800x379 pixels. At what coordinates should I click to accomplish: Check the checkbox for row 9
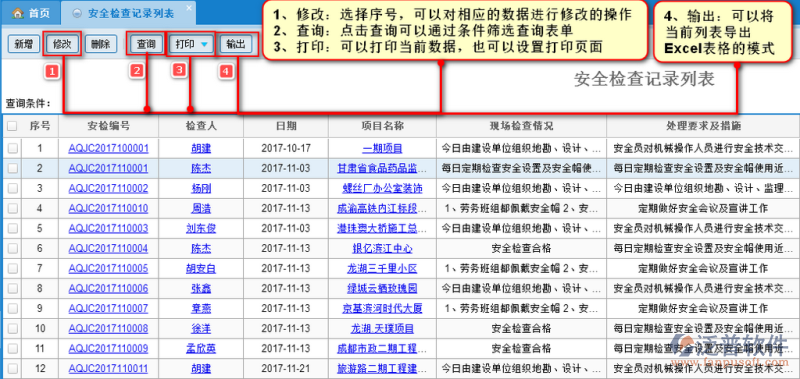click(x=12, y=309)
